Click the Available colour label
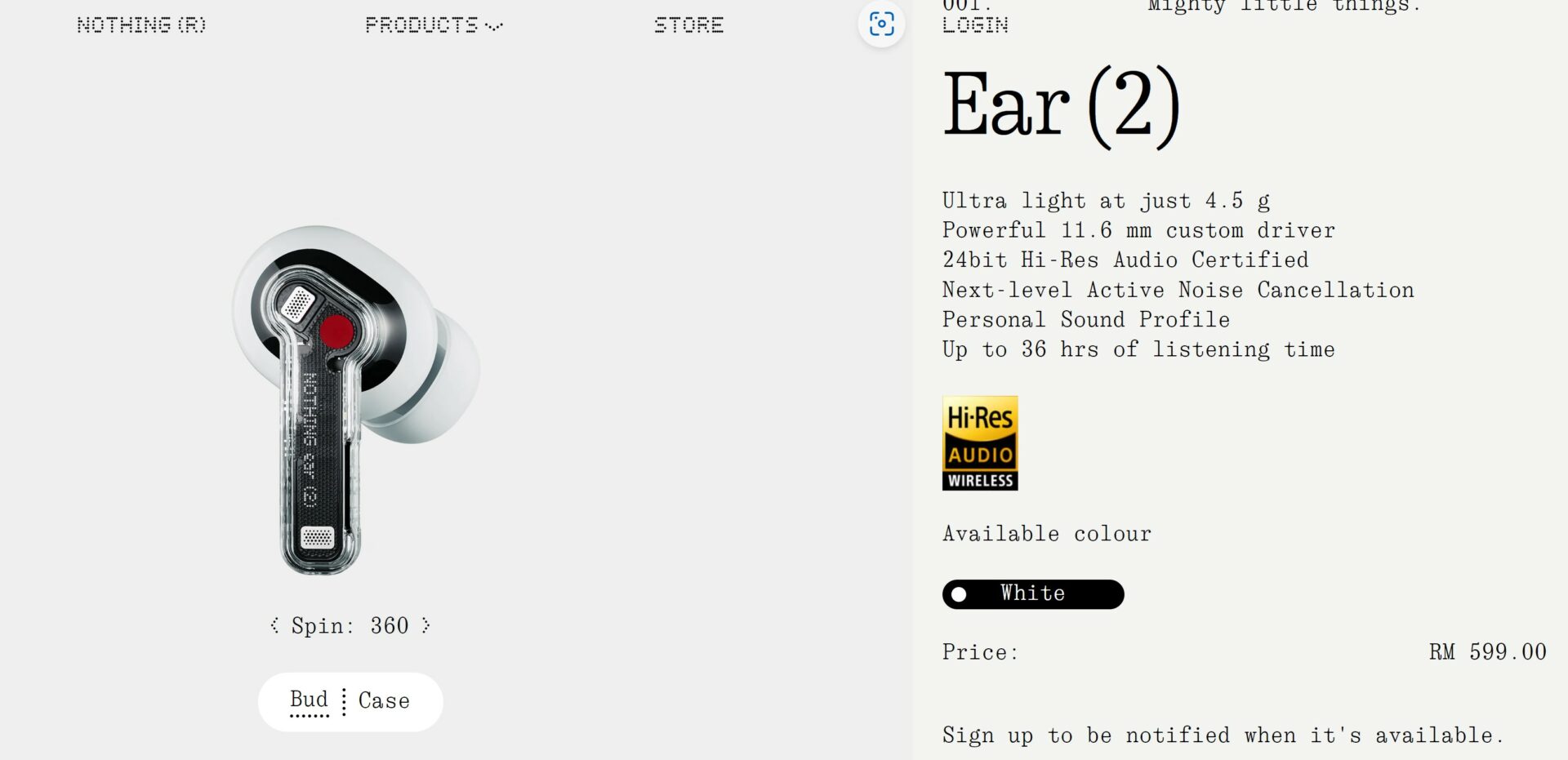Image resolution: width=1568 pixels, height=760 pixels. tap(1047, 534)
